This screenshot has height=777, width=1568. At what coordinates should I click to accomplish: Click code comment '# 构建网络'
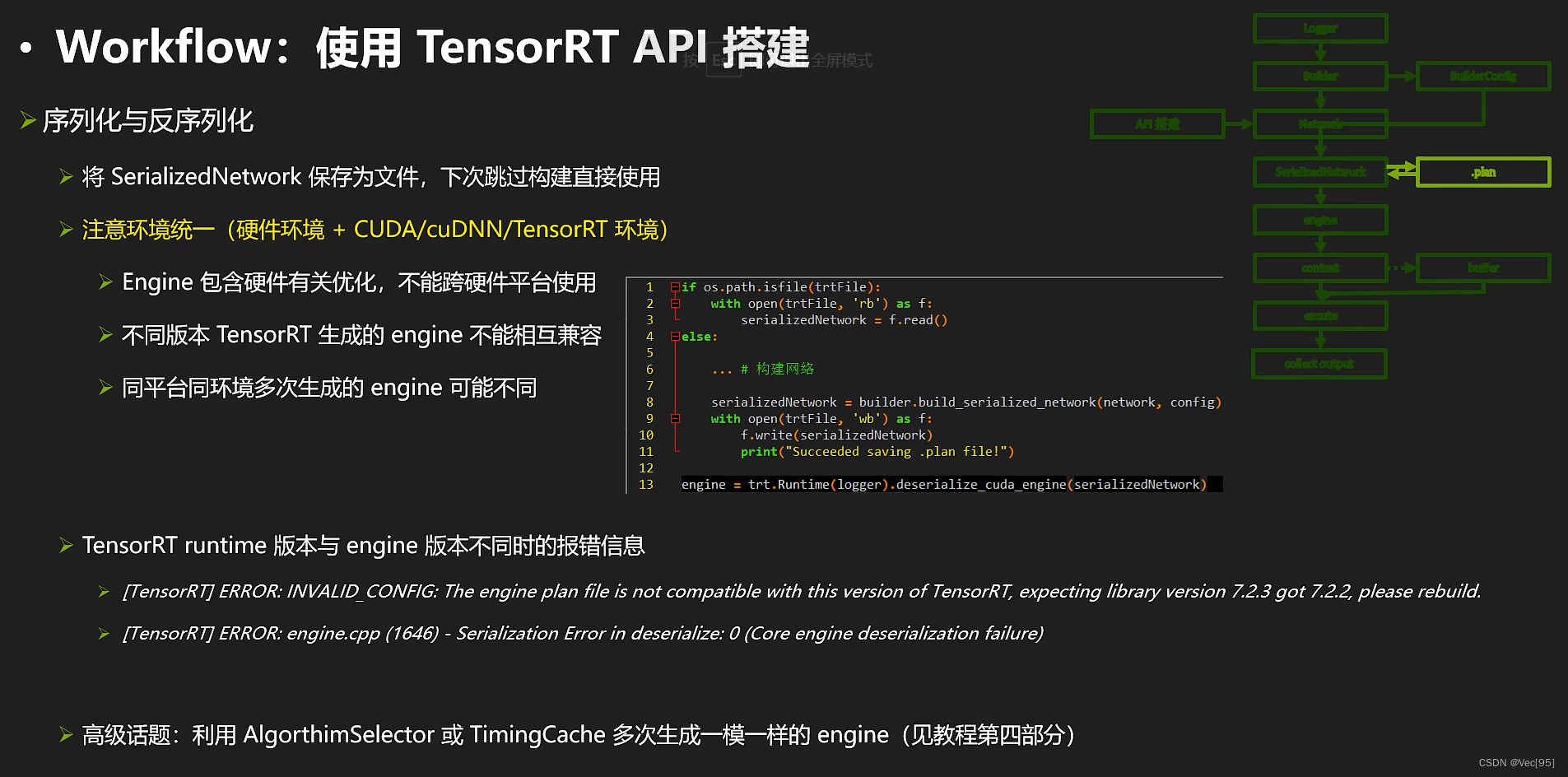click(x=777, y=370)
